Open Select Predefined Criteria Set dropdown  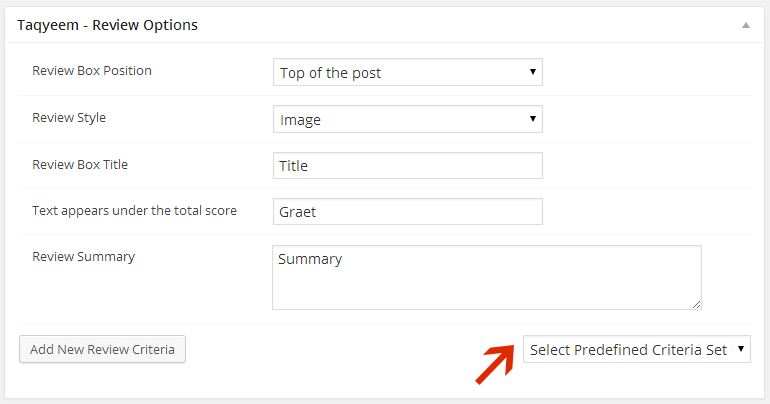tap(636, 349)
